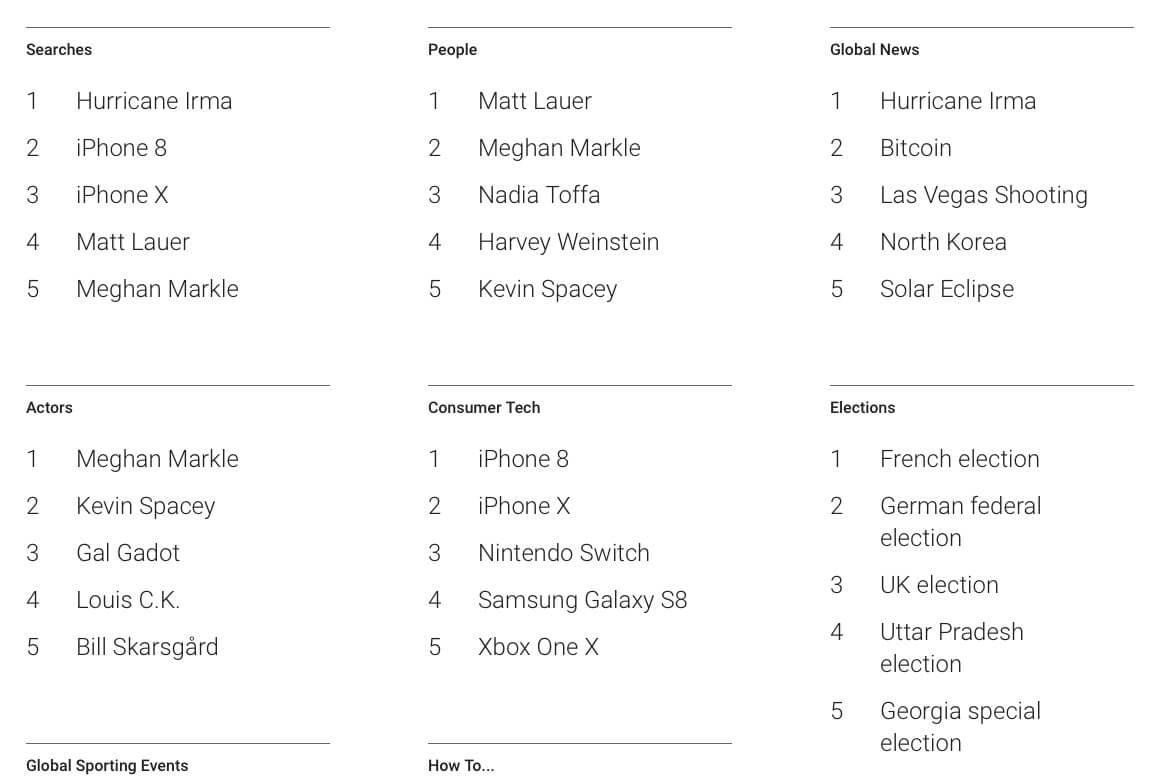Select the Global Sporting Events heading

click(107, 765)
